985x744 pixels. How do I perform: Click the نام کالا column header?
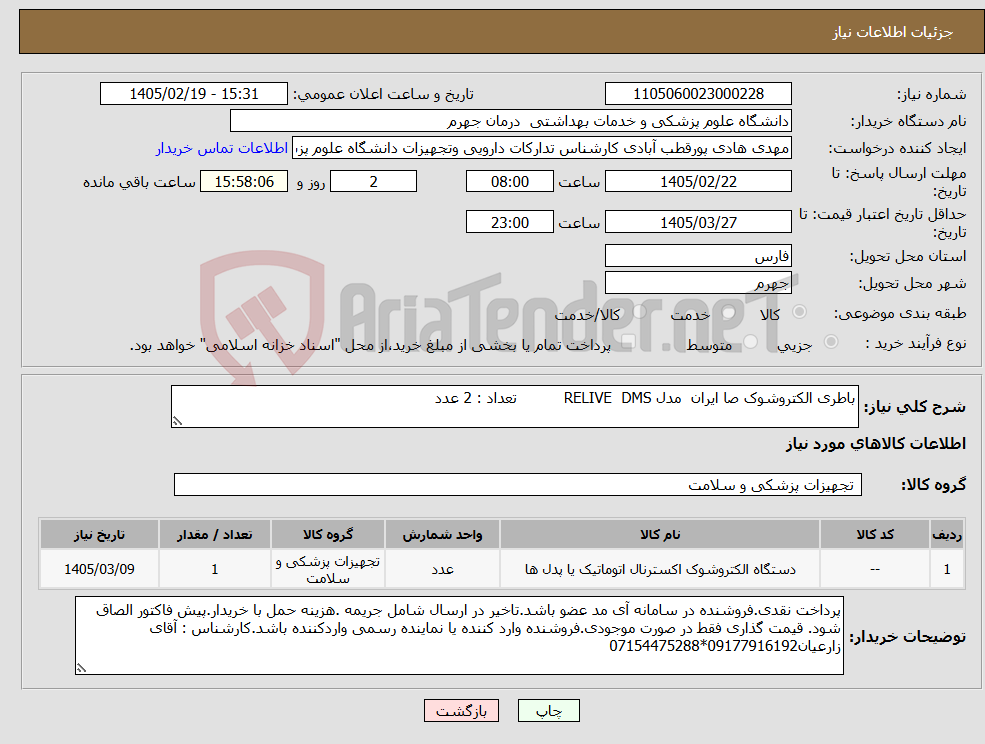pyautogui.click(x=660, y=534)
